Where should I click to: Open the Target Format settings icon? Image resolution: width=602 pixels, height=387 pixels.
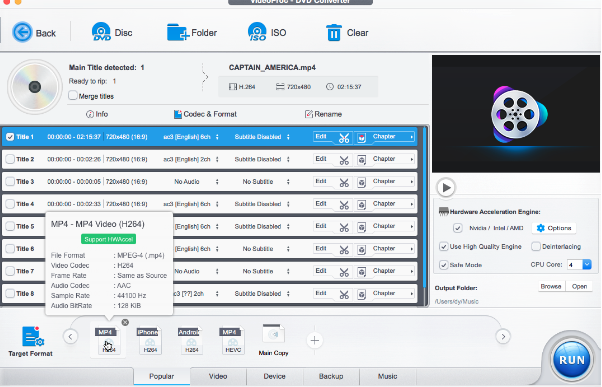coord(32,337)
